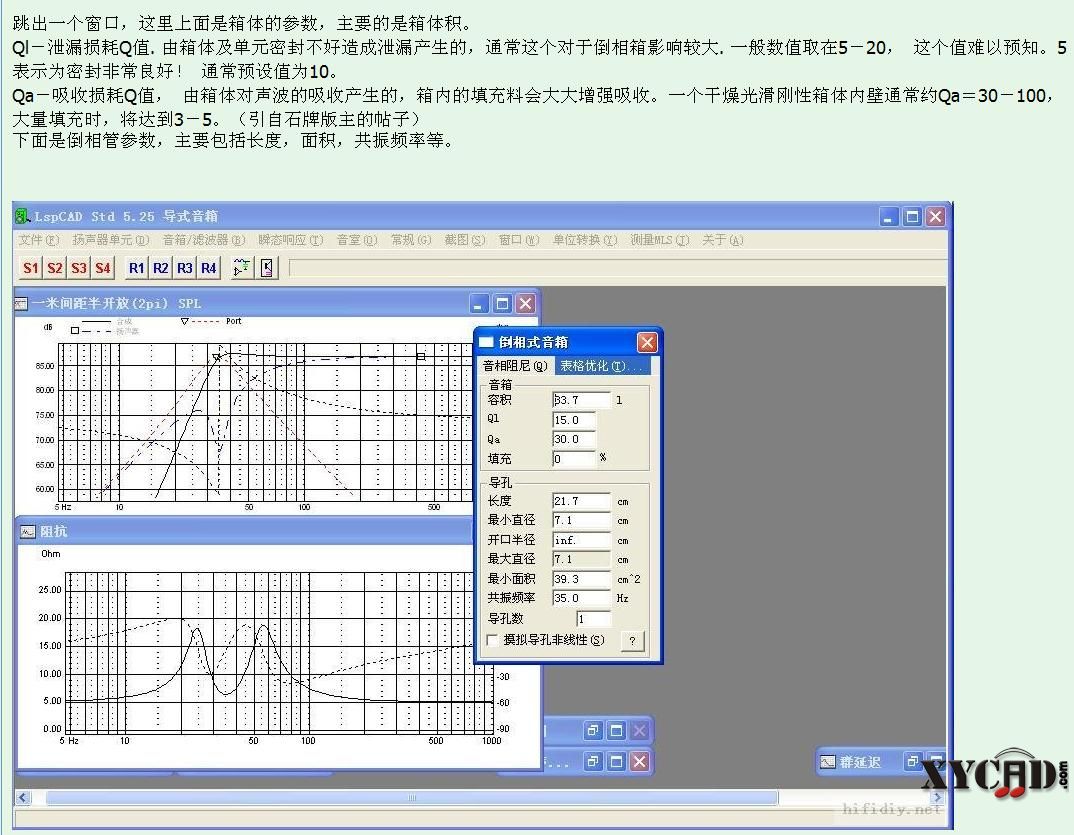Open the 截图 menu

(465, 240)
